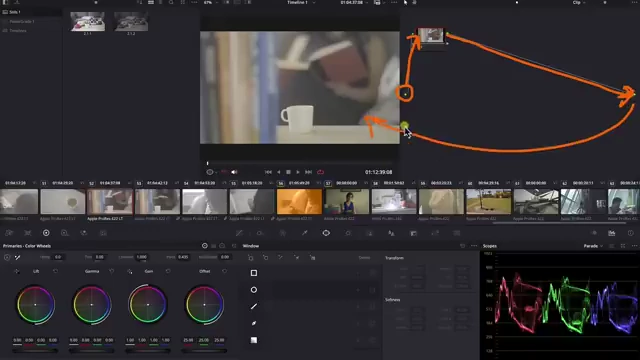Click the Lift color wheel
640x360 pixels.
[36, 305]
